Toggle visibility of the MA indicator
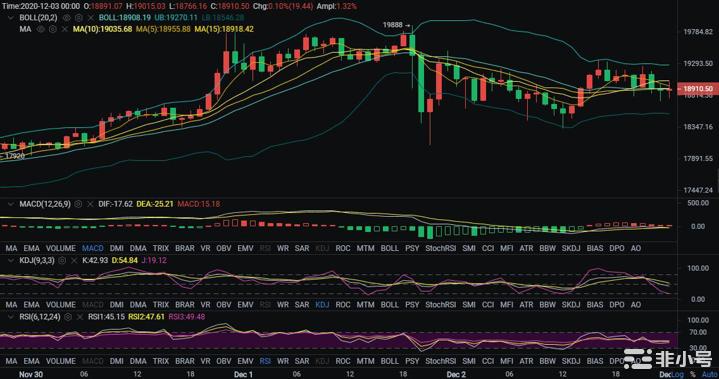The width and height of the screenshot is (719, 379). click(41, 29)
